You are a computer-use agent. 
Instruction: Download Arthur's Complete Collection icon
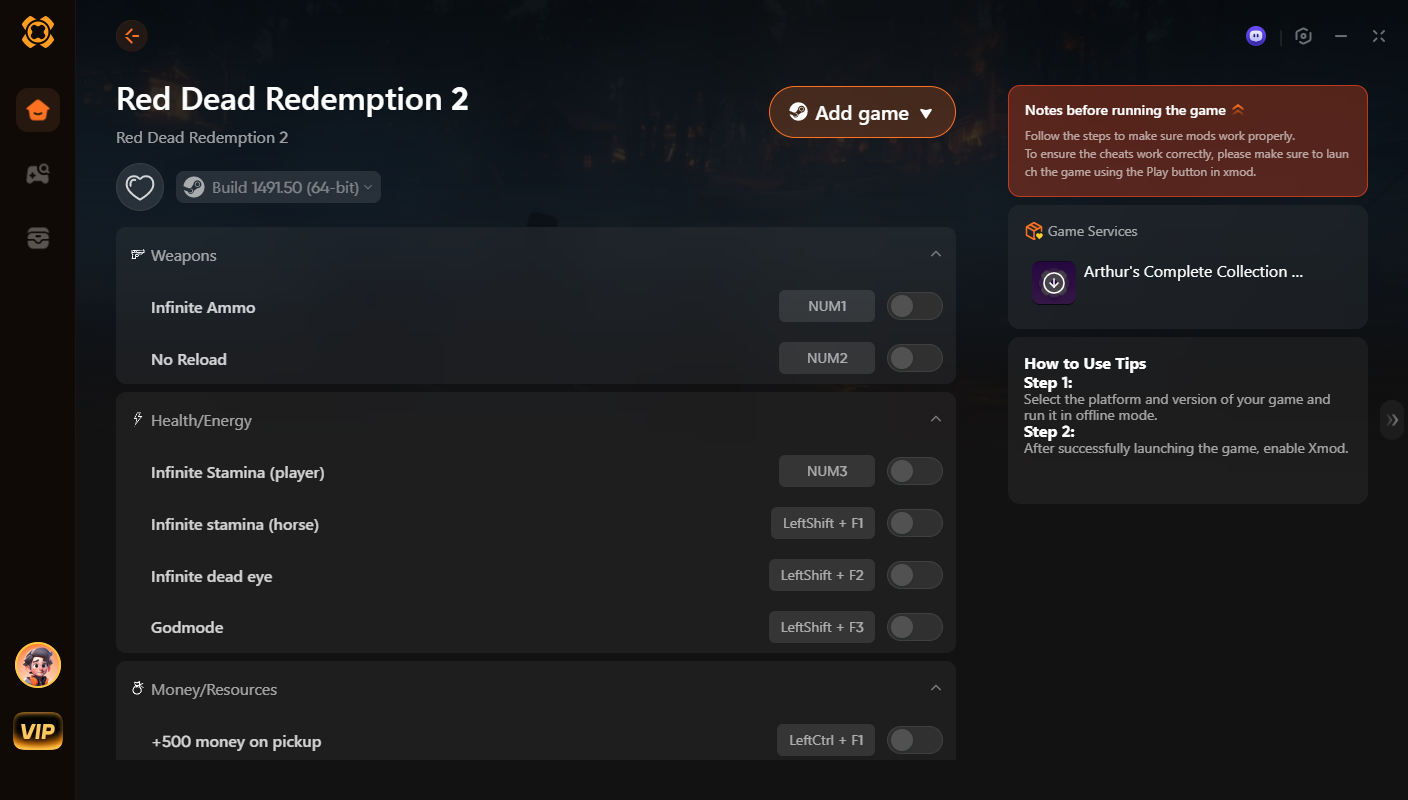click(x=1053, y=283)
